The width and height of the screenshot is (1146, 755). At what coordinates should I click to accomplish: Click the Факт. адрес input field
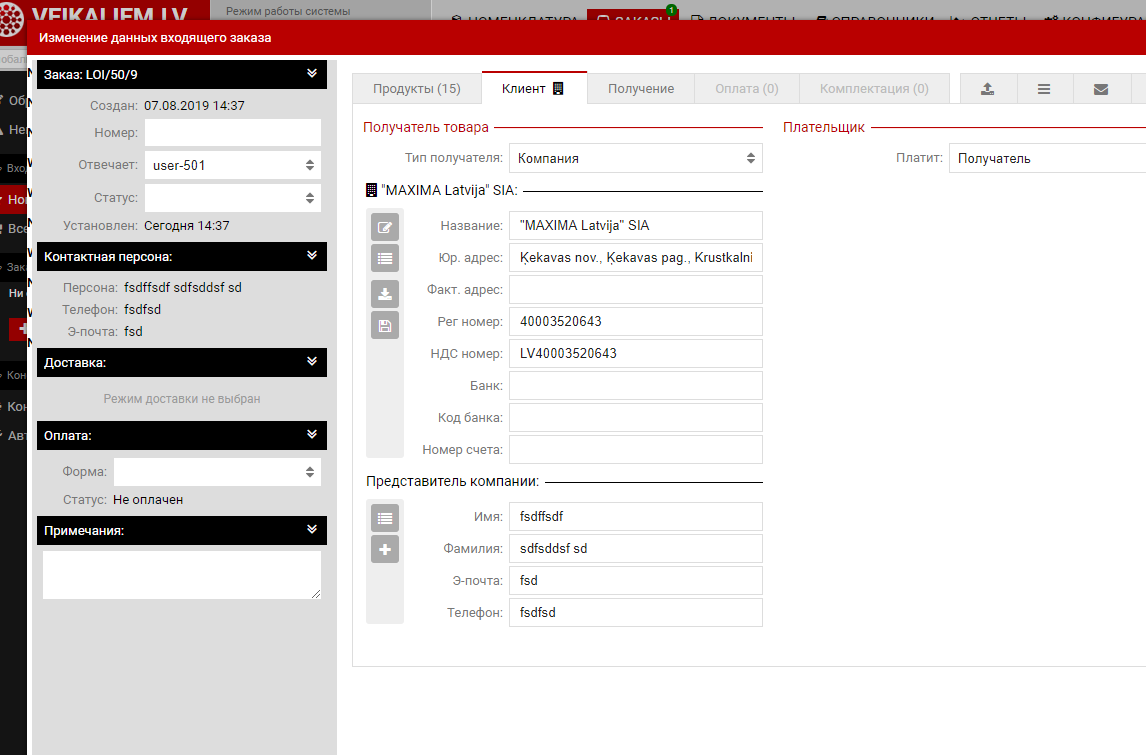(x=635, y=290)
